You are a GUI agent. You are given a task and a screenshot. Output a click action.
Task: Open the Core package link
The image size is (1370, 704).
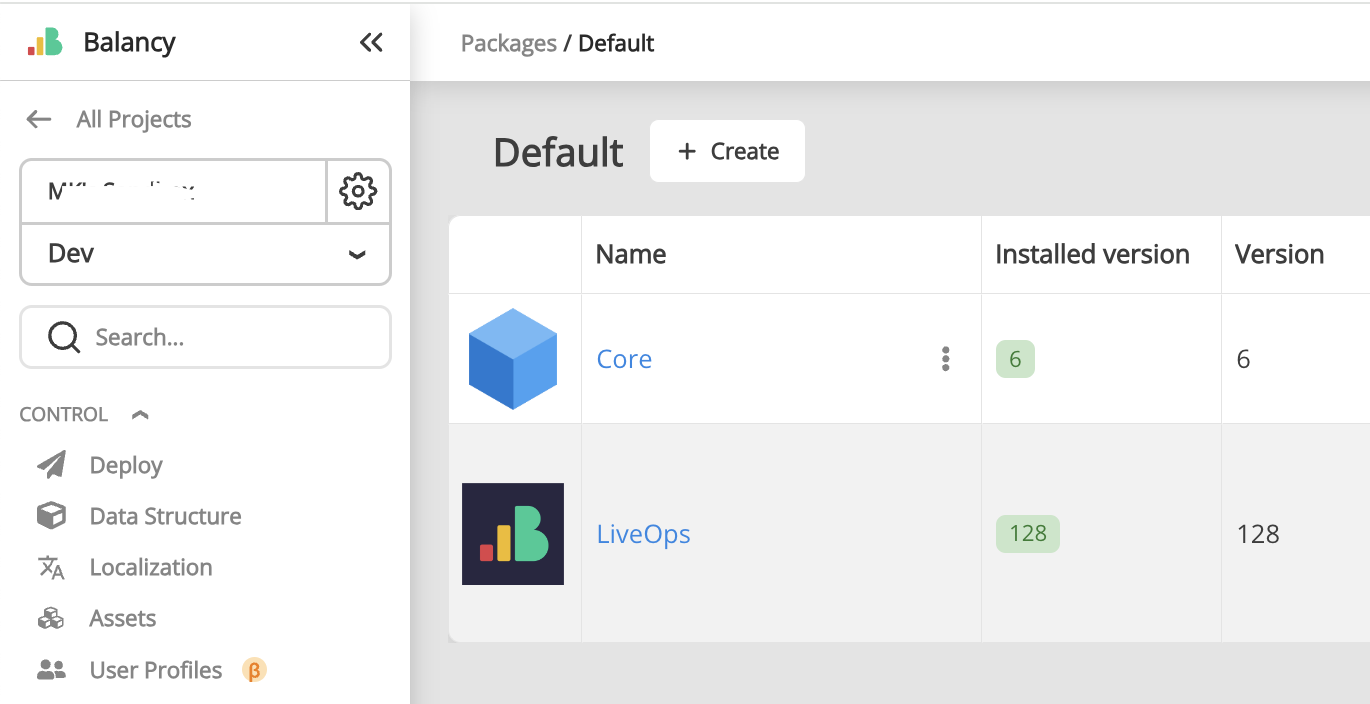624,359
